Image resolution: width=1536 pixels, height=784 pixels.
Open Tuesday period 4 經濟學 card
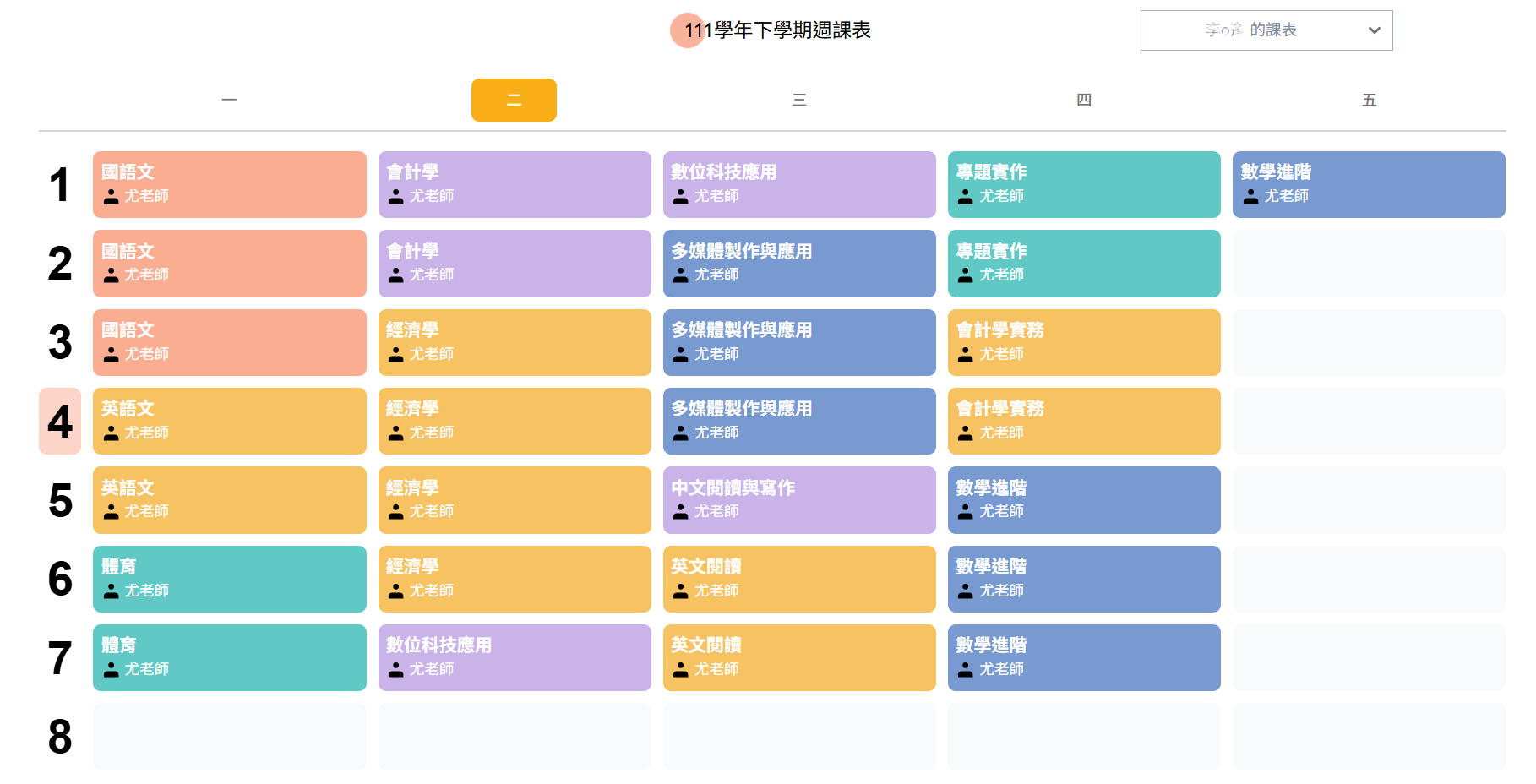coord(515,422)
